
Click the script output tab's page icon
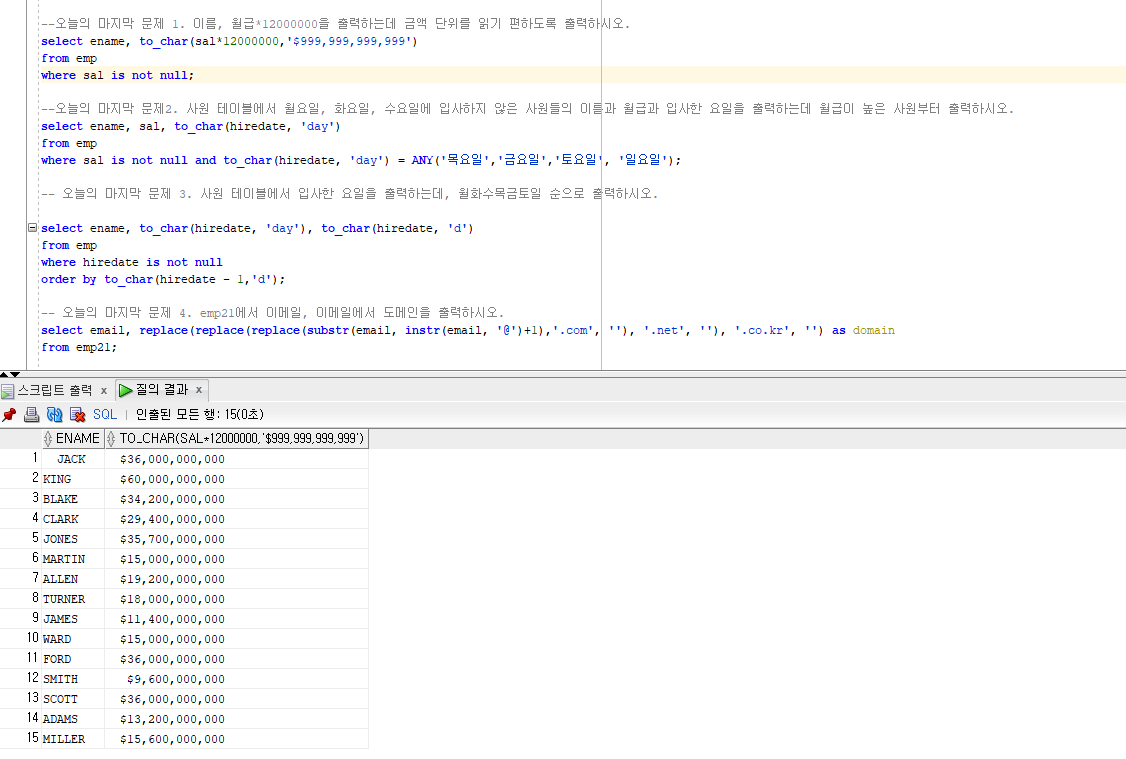[x=8, y=391]
